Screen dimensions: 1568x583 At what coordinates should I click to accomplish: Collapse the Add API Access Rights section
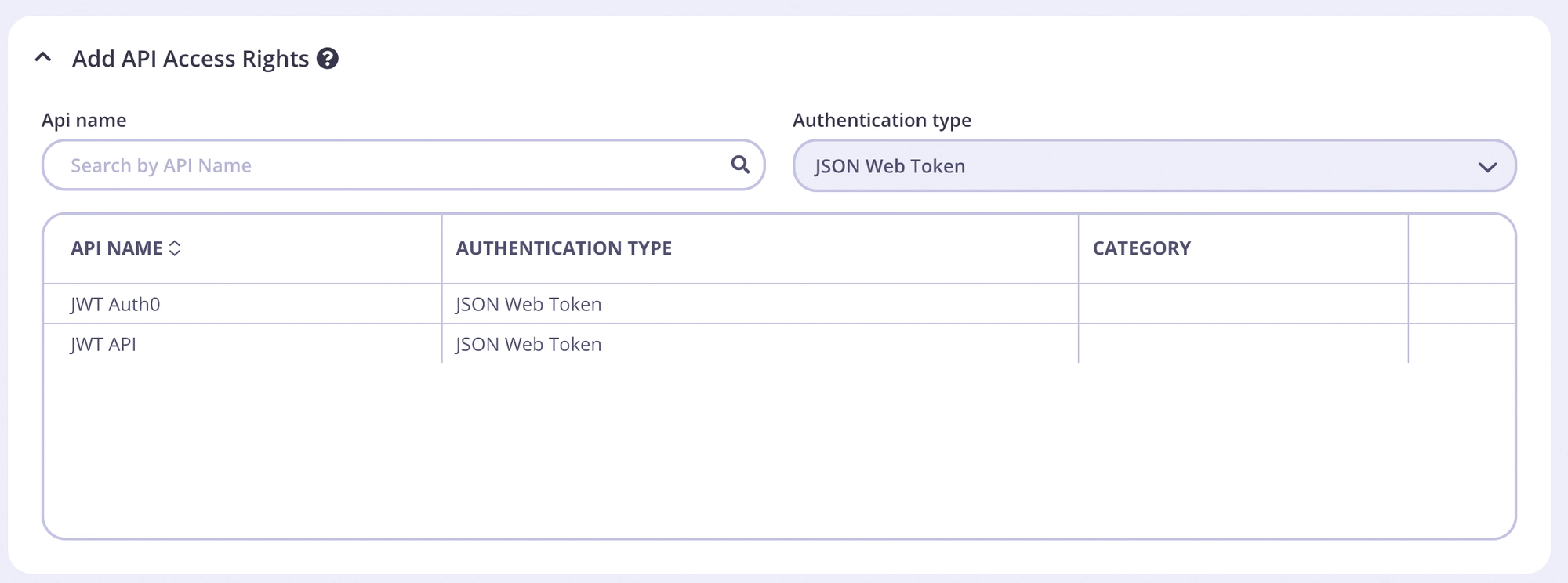(43, 58)
